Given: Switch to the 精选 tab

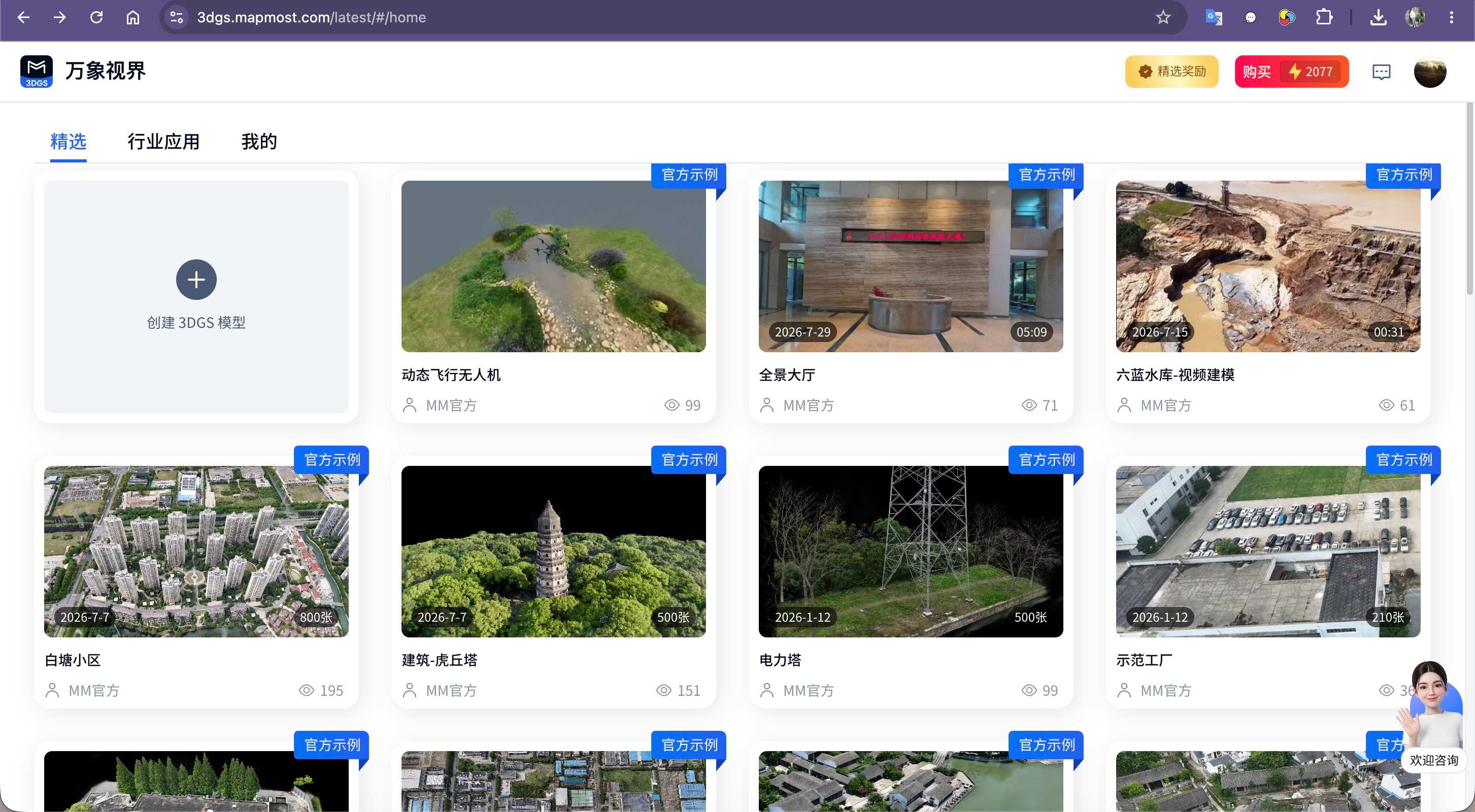Looking at the screenshot, I should point(68,142).
